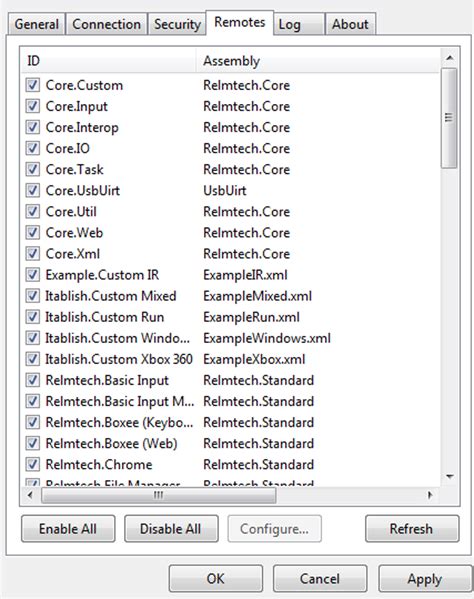Confirm with the OK button
The image size is (474, 599).
click(x=216, y=578)
